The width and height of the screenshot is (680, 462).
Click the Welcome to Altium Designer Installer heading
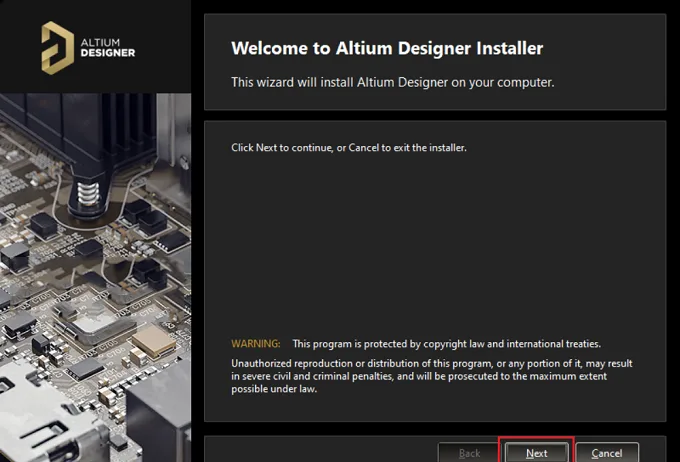[387, 48]
